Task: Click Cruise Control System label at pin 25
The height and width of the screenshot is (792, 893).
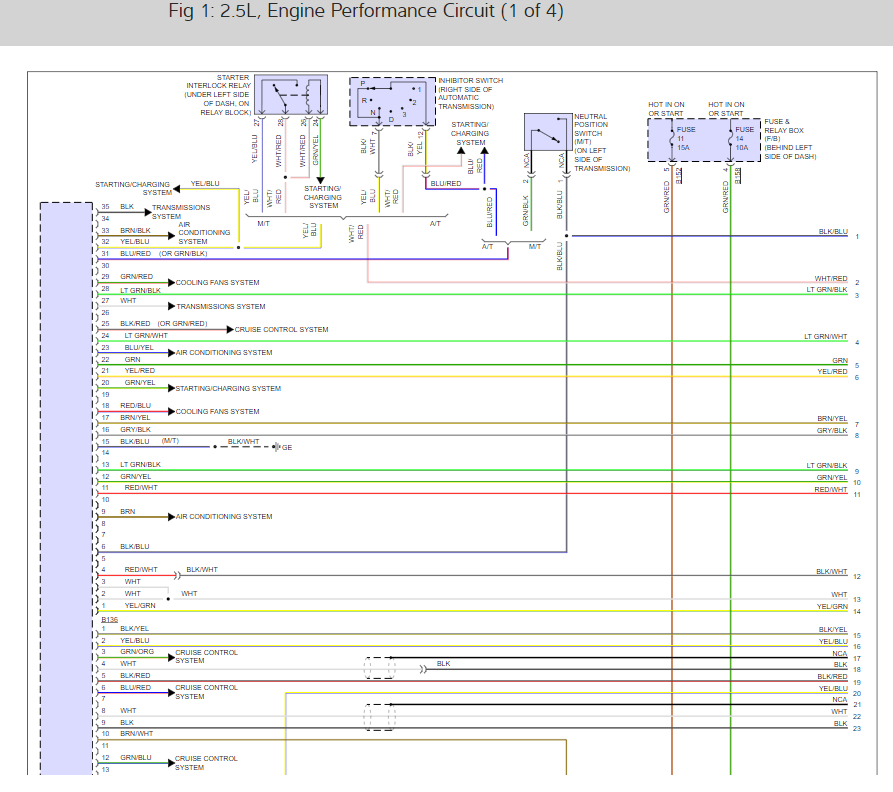Action: pos(281,329)
